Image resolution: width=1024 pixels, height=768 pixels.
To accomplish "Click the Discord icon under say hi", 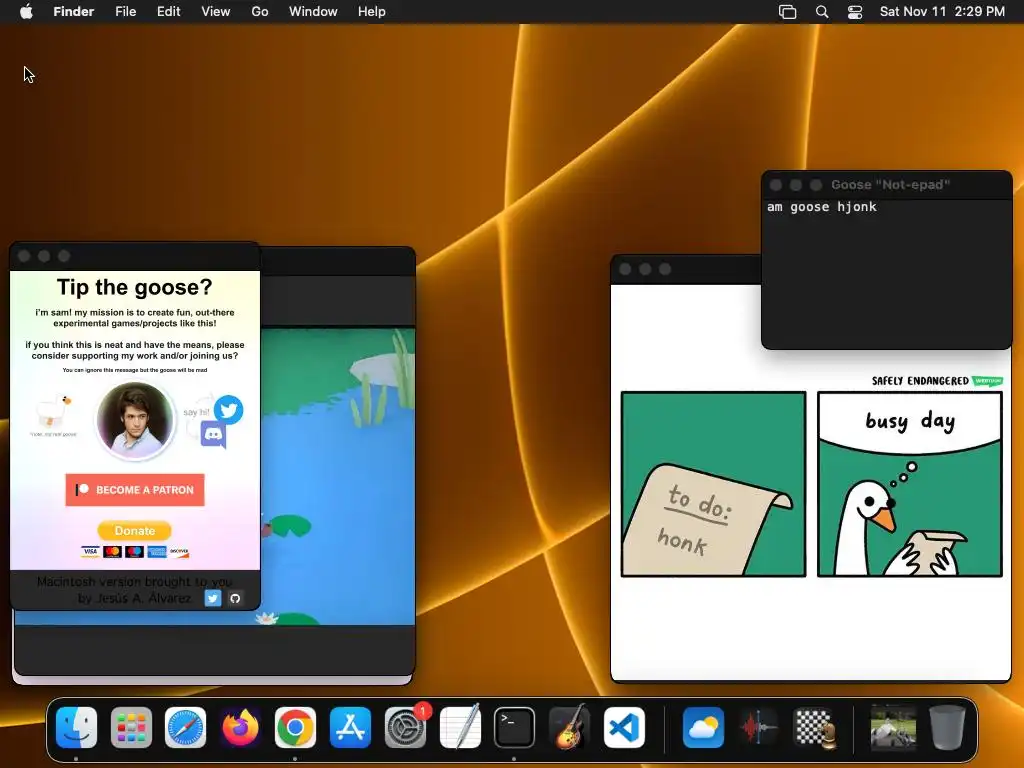I will 213,434.
